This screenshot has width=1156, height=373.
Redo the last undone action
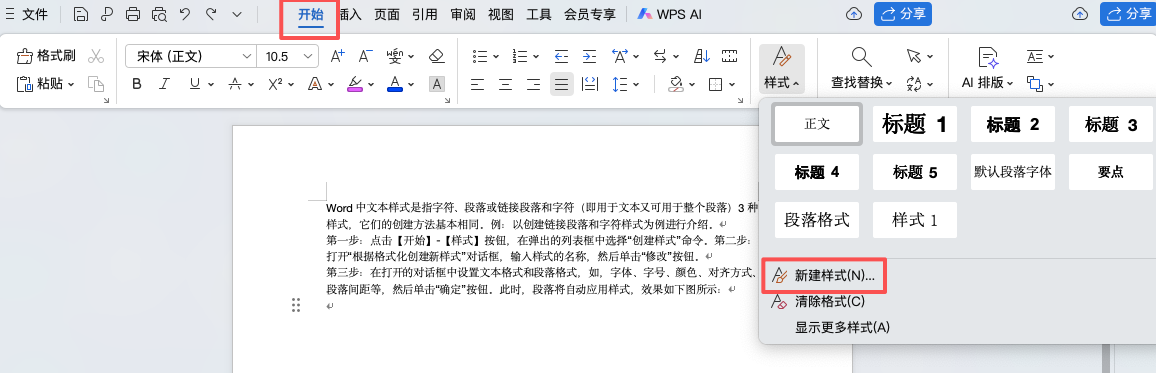(212, 13)
